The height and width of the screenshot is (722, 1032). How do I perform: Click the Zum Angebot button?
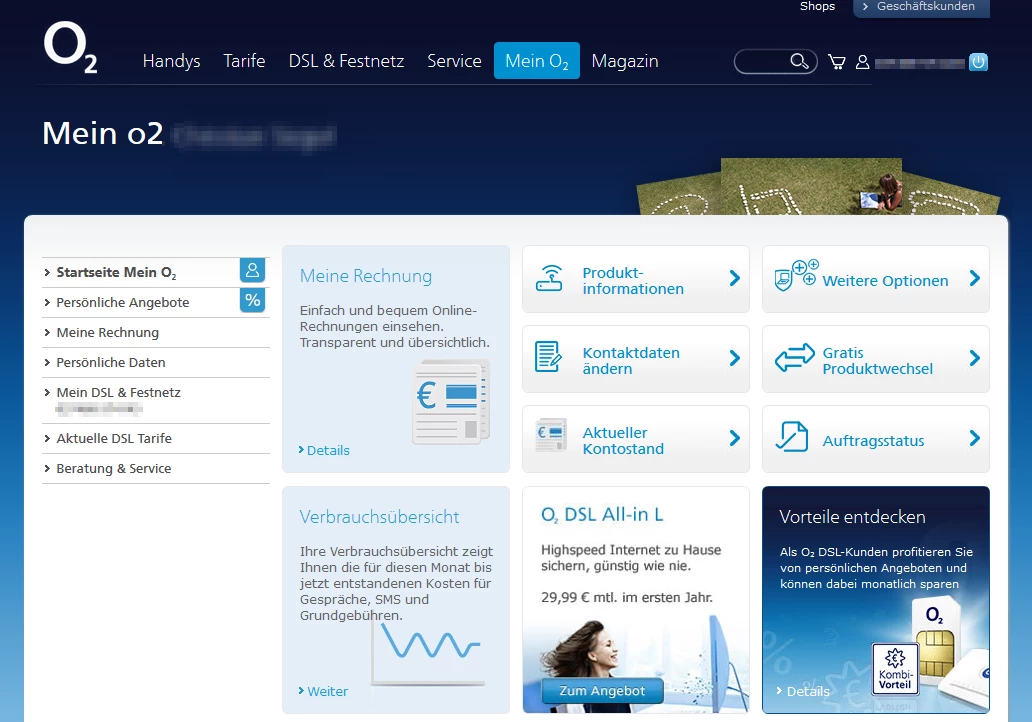pos(602,690)
